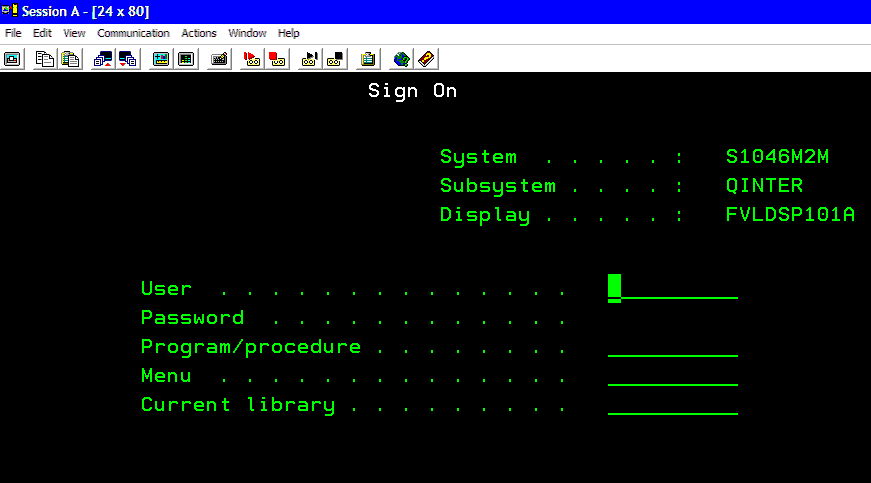
Task: Start recording a macro
Action: pos(252,59)
